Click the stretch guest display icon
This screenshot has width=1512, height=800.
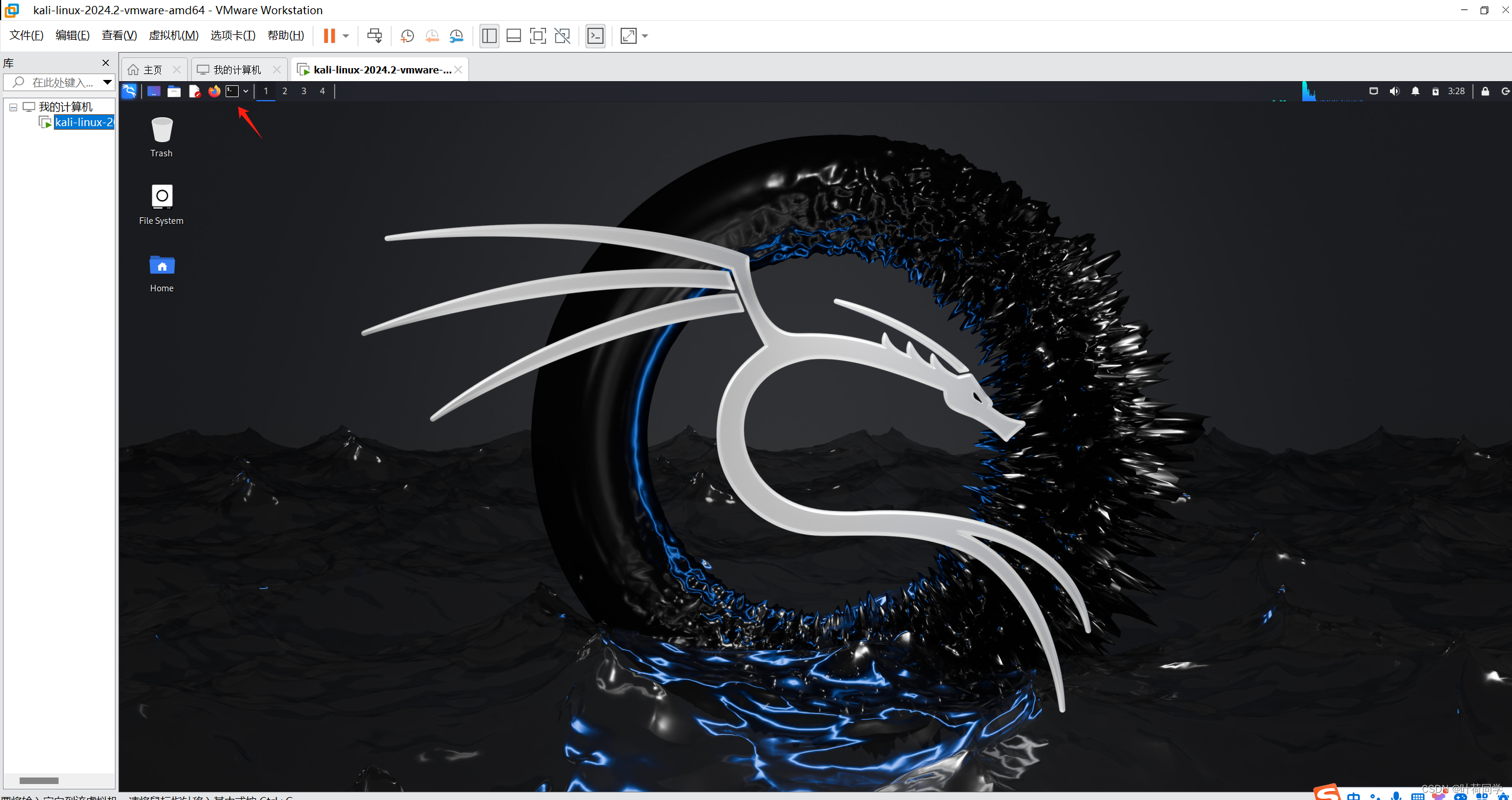tap(628, 36)
